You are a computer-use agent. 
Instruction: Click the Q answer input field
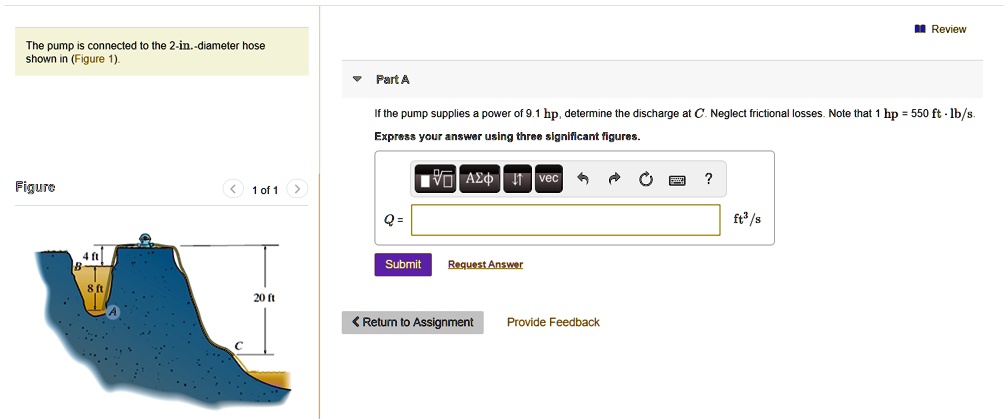pyautogui.click(x=565, y=220)
